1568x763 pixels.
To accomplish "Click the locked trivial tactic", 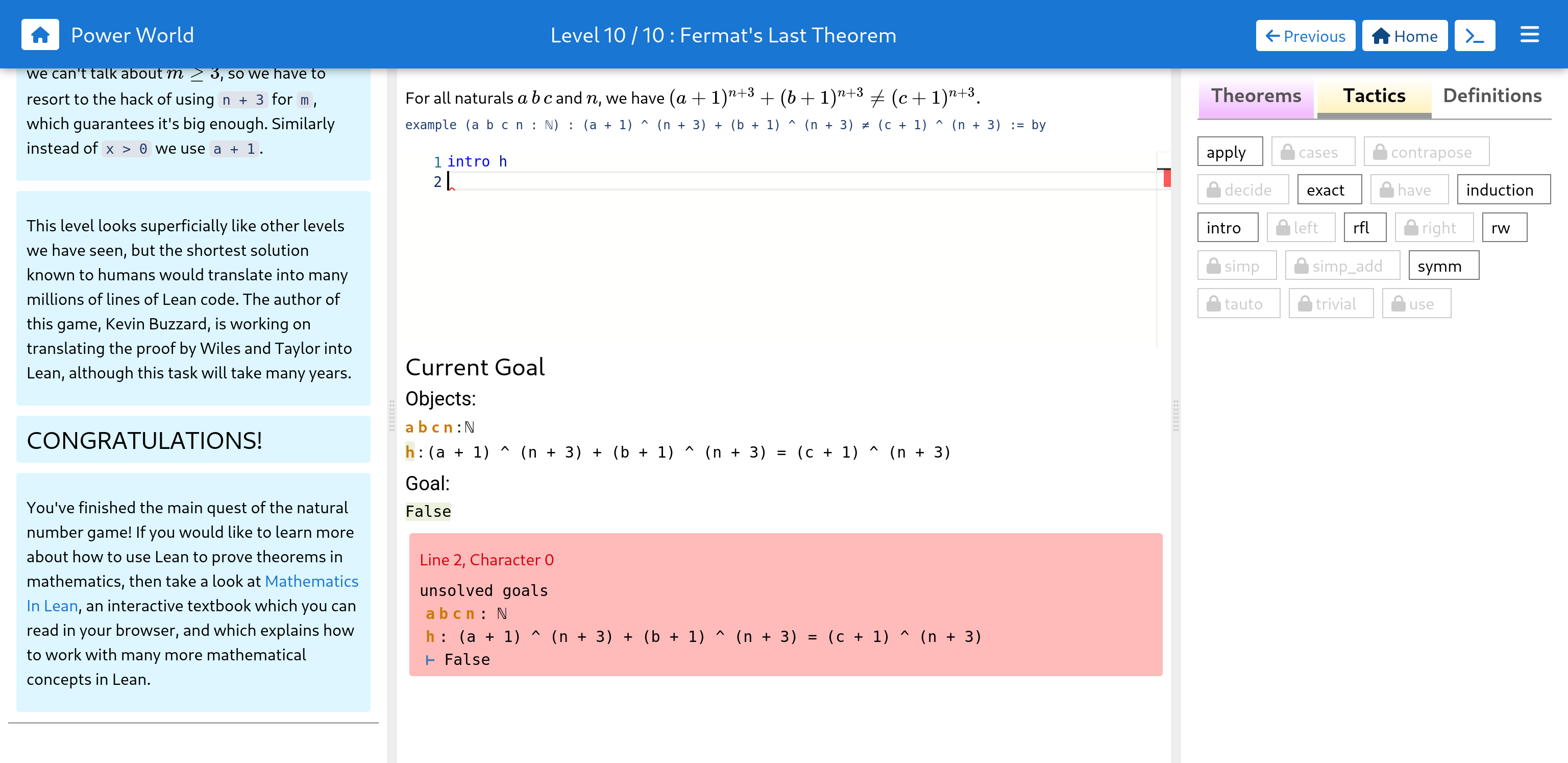I will (1331, 304).
